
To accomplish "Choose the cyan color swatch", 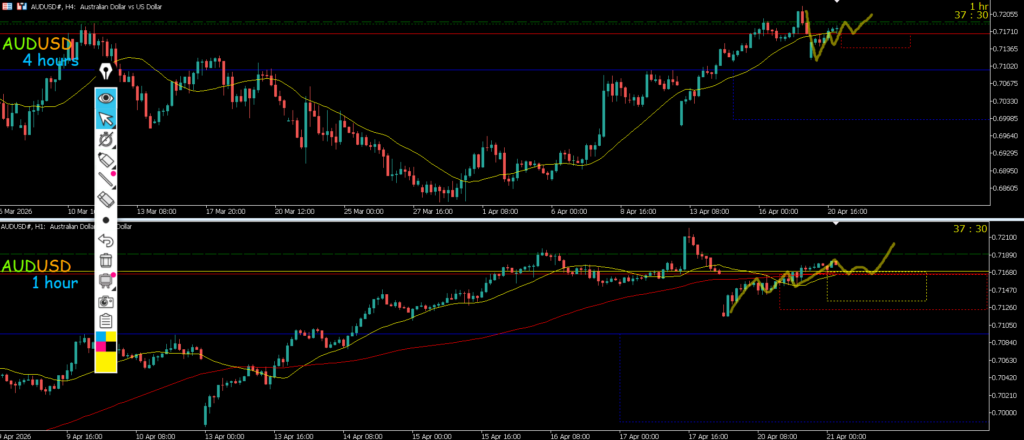I will coord(100,336).
